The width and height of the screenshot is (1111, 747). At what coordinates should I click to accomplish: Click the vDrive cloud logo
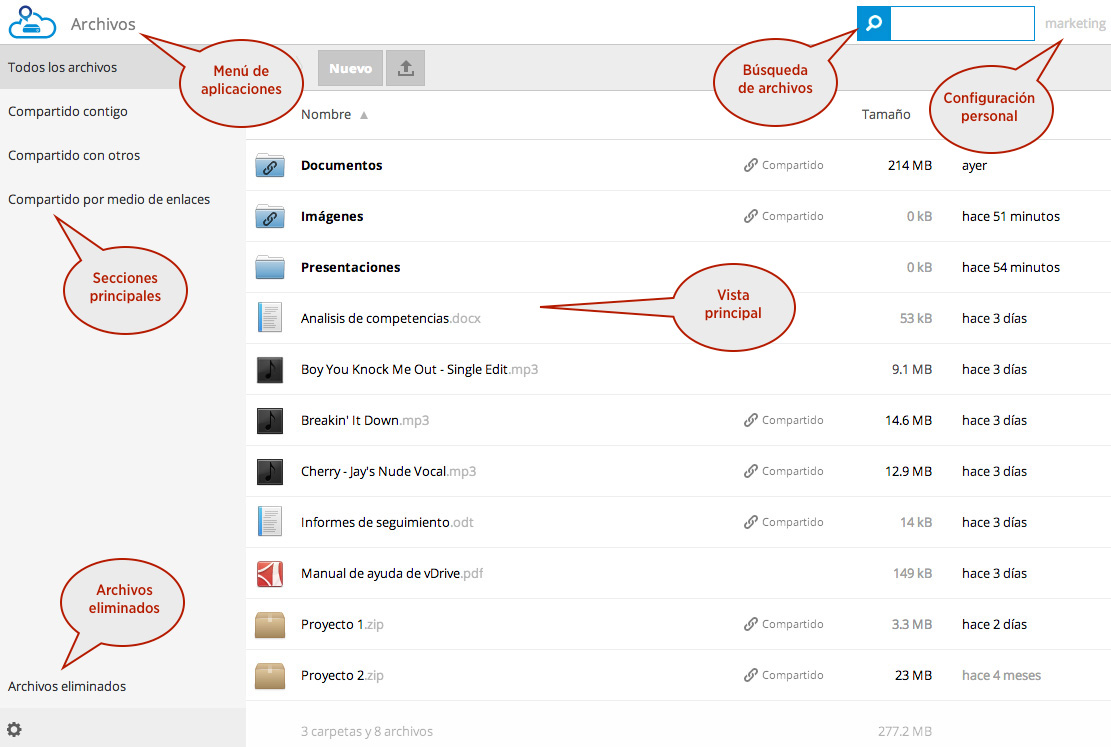(x=32, y=22)
